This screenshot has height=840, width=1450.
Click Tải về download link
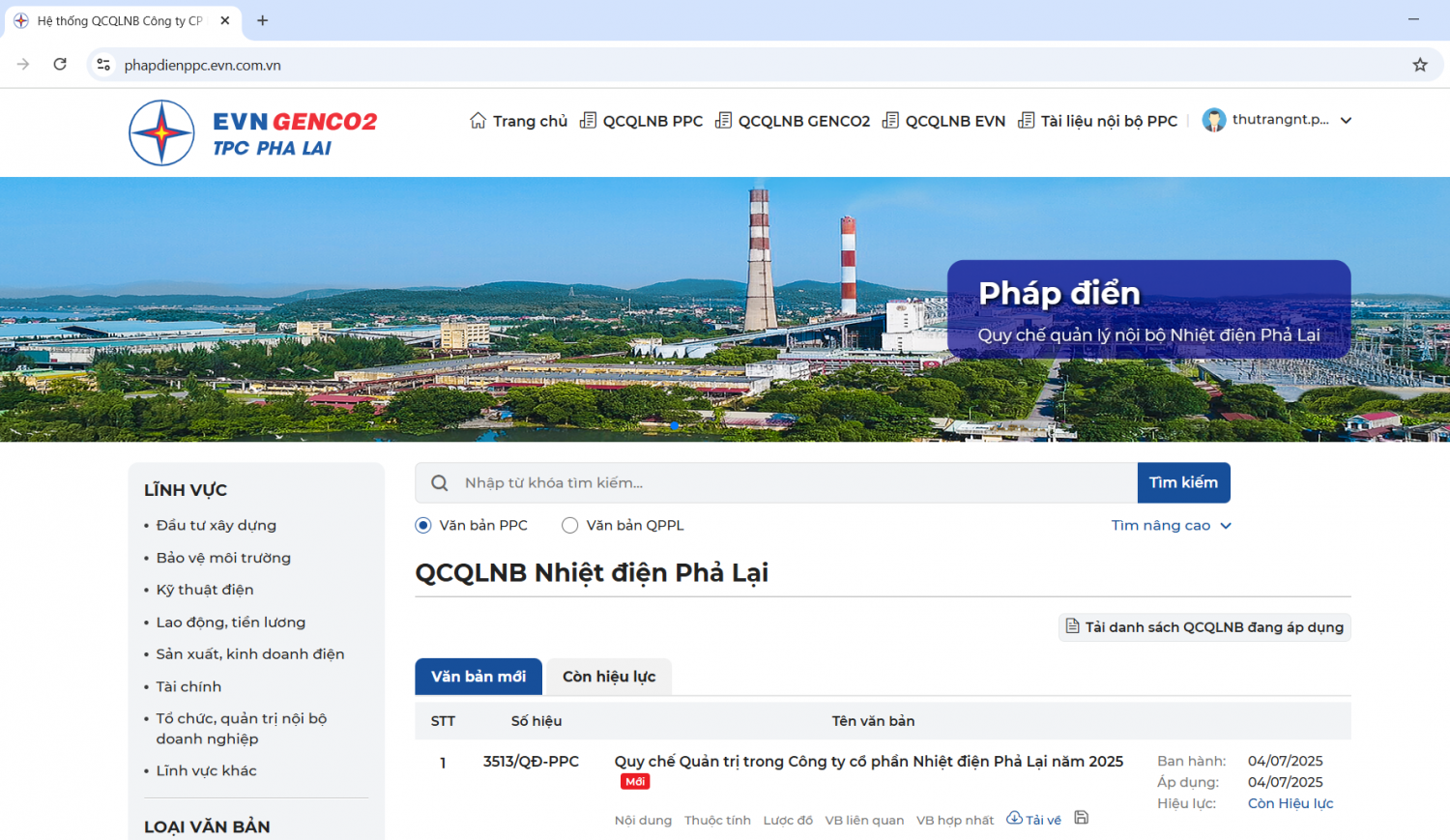pyautogui.click(x=1043, y=820)
